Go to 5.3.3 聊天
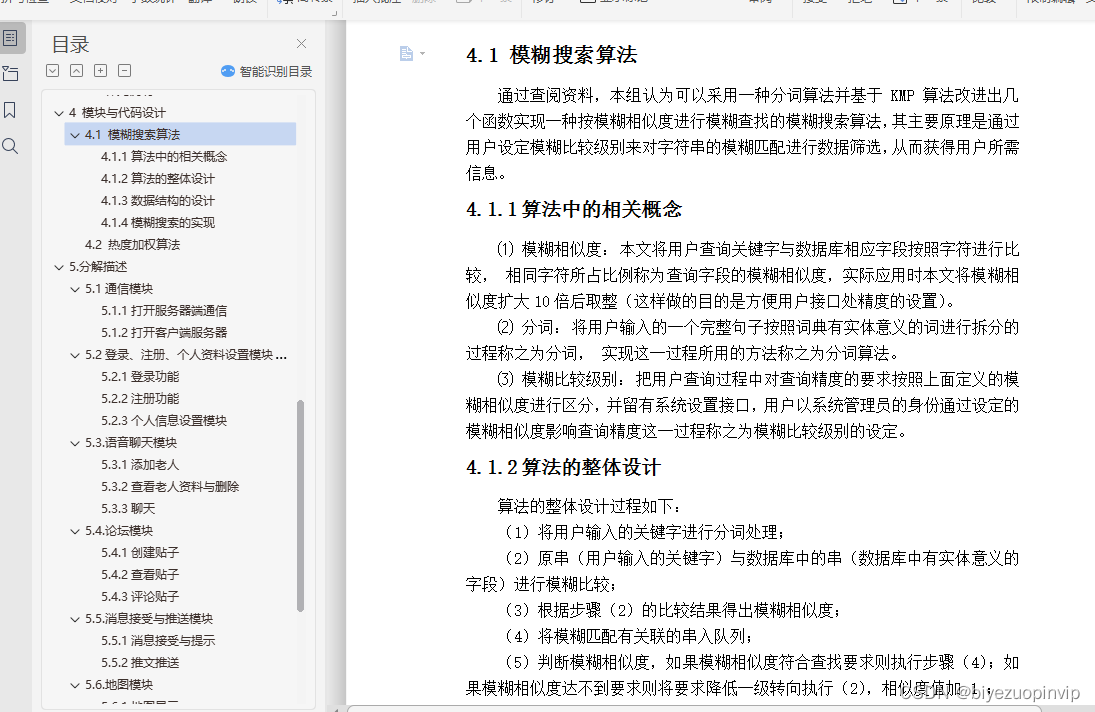 point(128,508)
